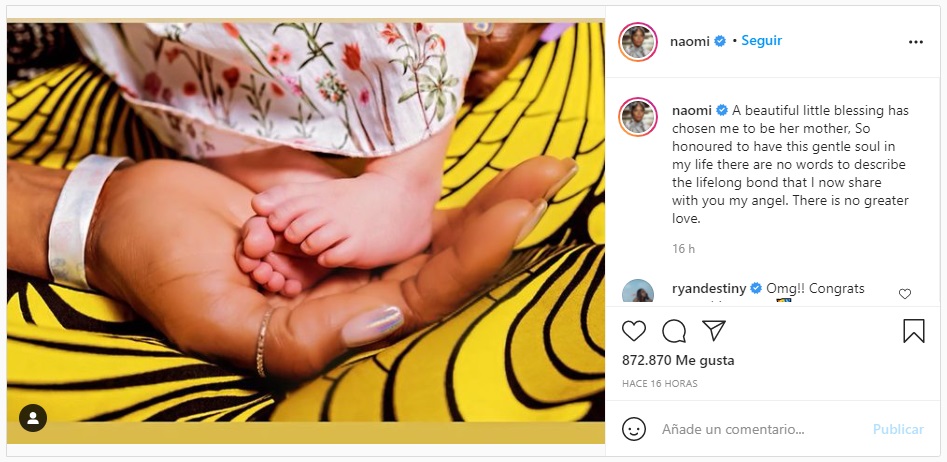Click the ryandestiny username link
The width and height of the screenshot is (947, 462).
tap(707, 289)
